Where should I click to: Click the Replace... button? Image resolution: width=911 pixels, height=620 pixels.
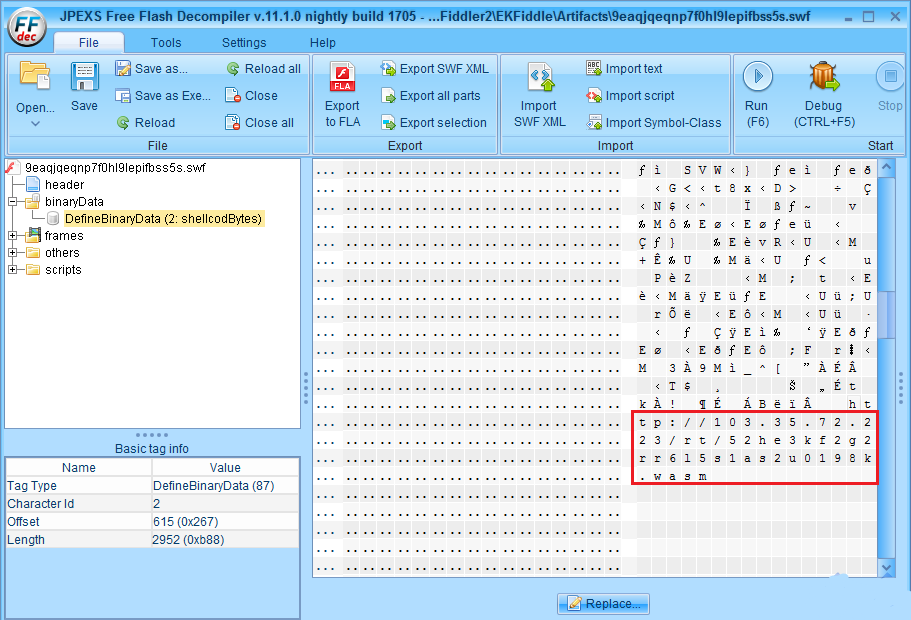pos(603,604)
